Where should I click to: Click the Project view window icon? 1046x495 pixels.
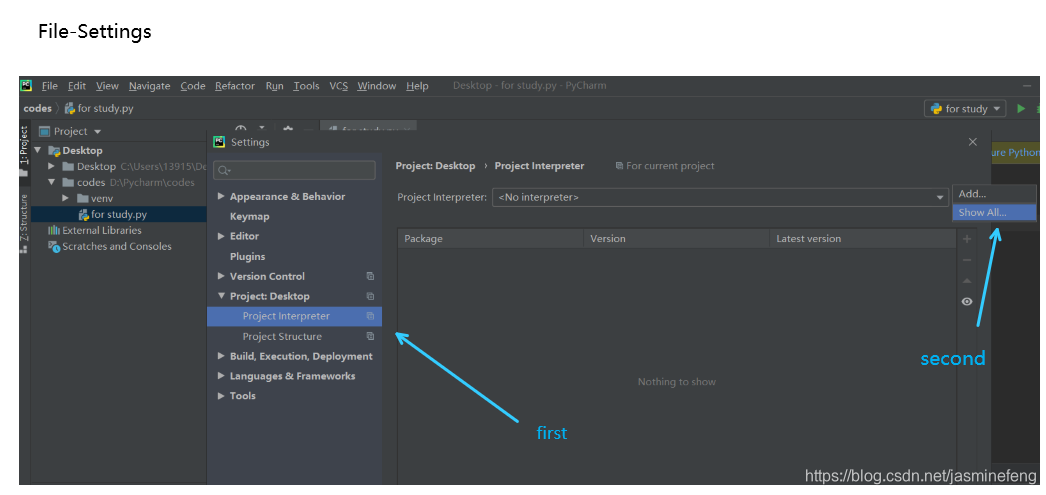coord(45,131)
